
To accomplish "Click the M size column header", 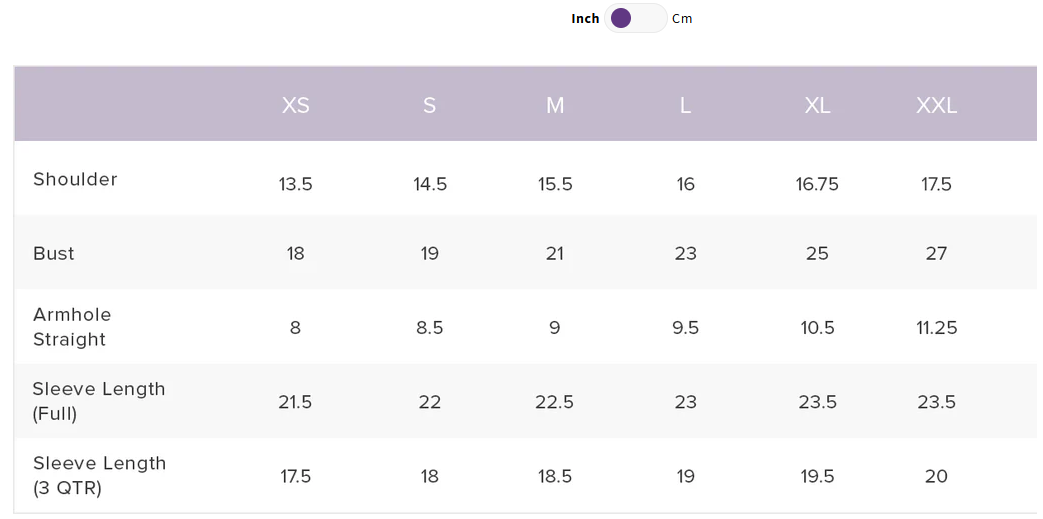I will point(555,105).
